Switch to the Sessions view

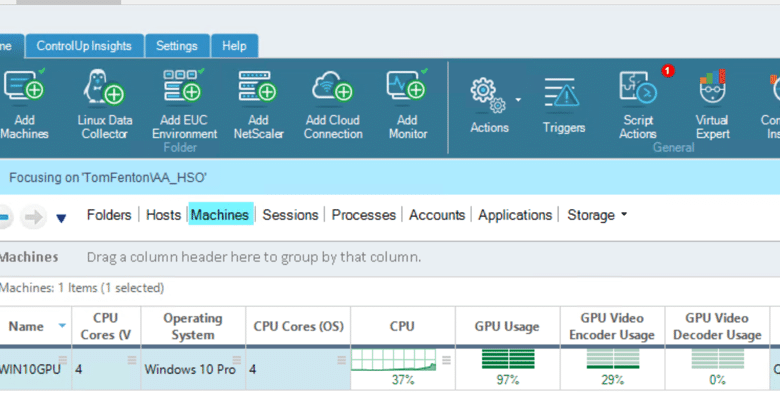(x=290, y=215)
